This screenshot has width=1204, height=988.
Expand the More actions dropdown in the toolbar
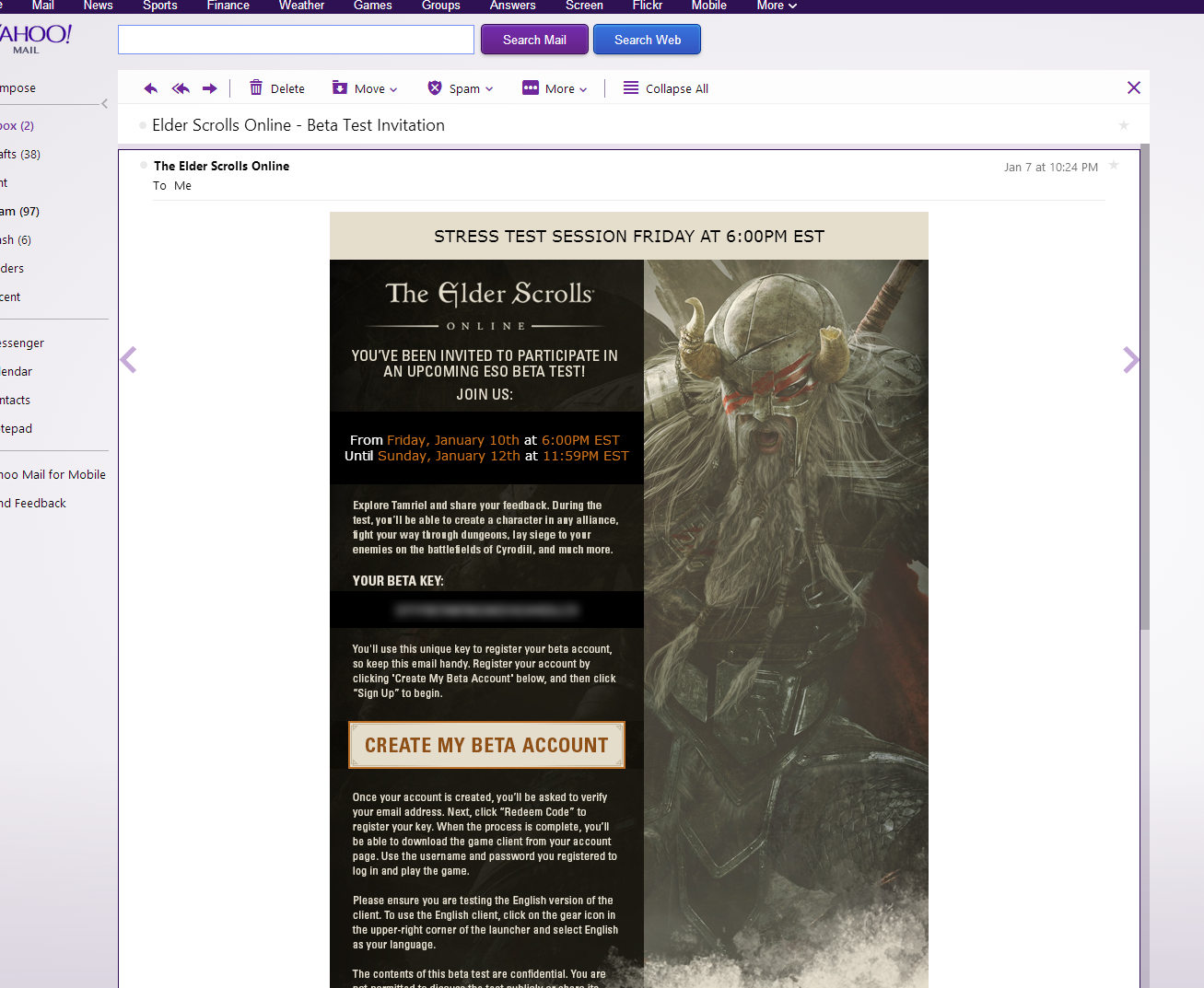(x=555, y=88)
